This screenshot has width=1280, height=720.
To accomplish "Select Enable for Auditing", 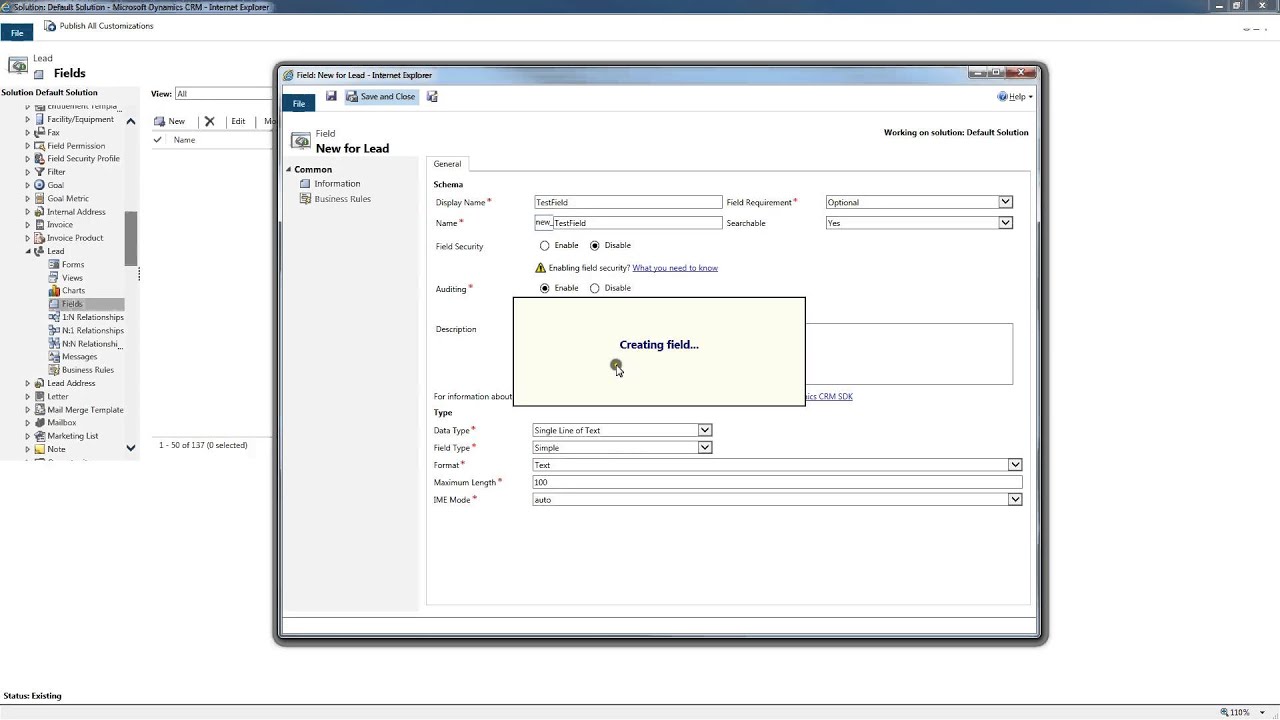I will point(544,288).
